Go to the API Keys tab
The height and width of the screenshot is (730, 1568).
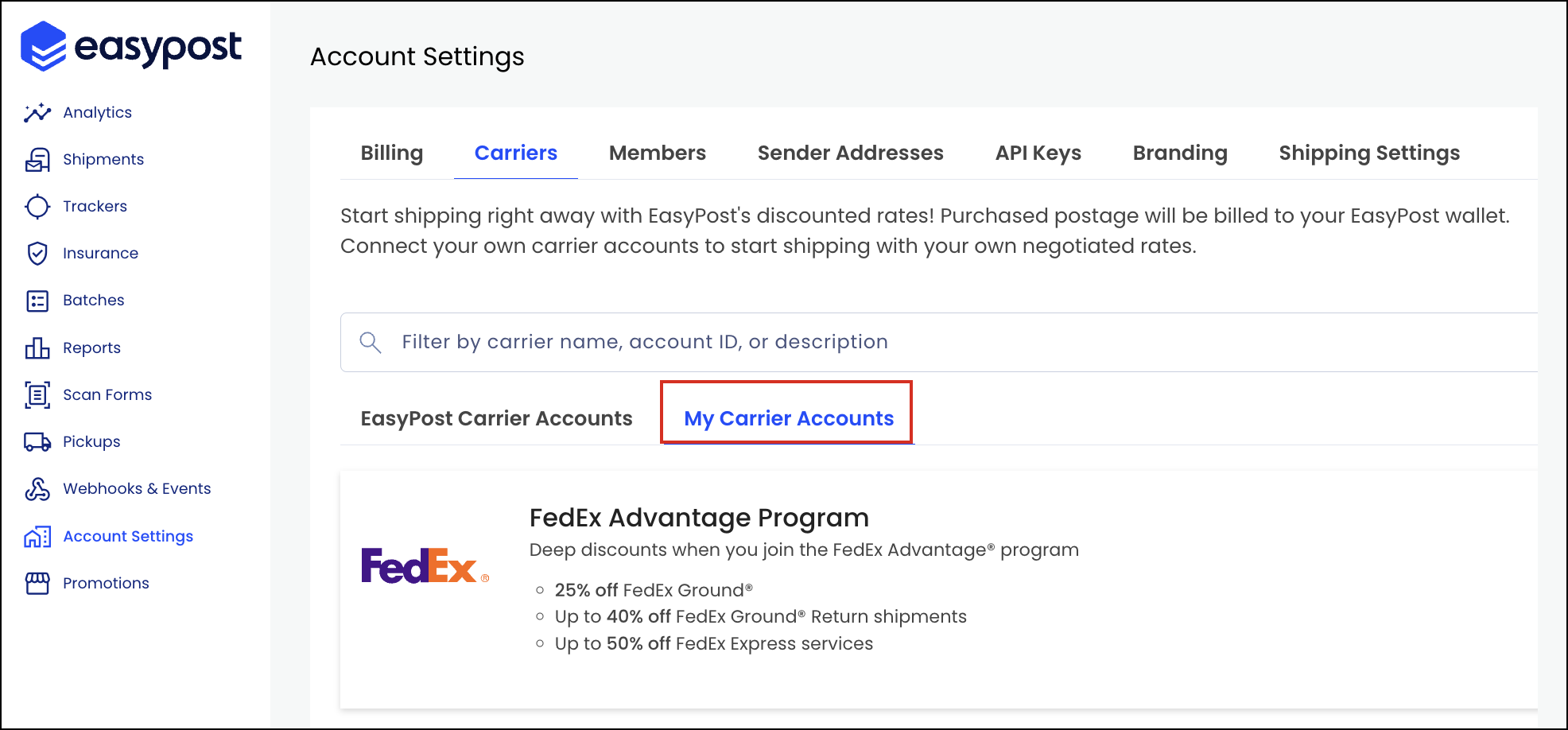[1038, 153]
